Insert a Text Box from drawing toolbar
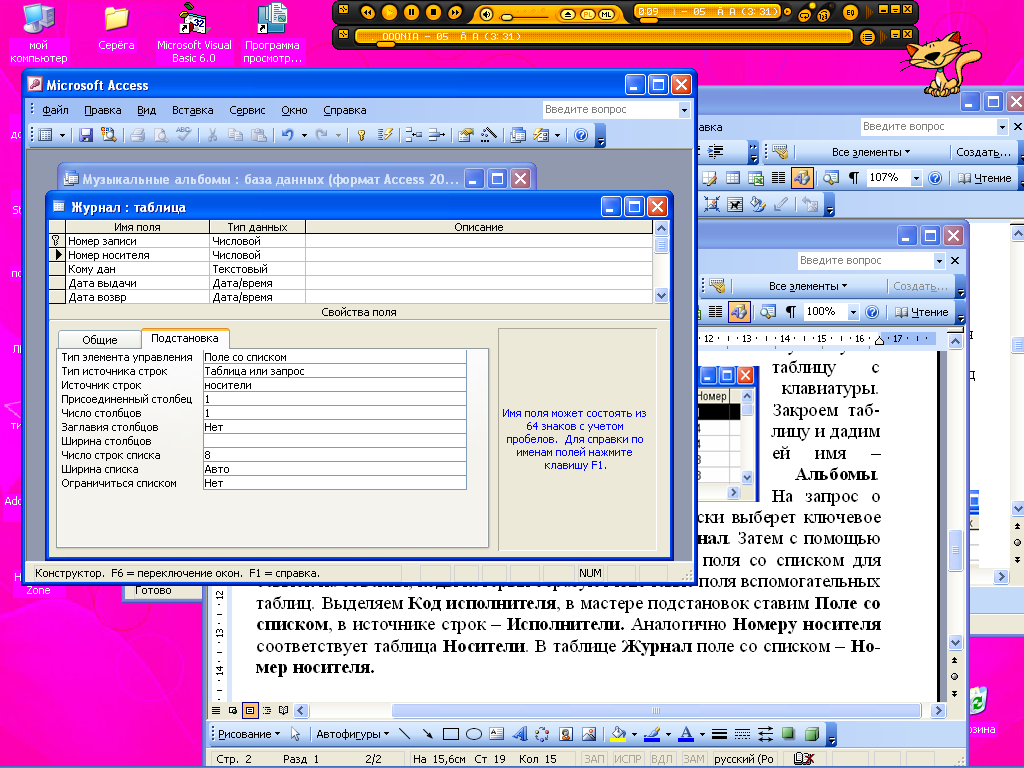The height and width of the screenshot is (768, 1024). 496,734
